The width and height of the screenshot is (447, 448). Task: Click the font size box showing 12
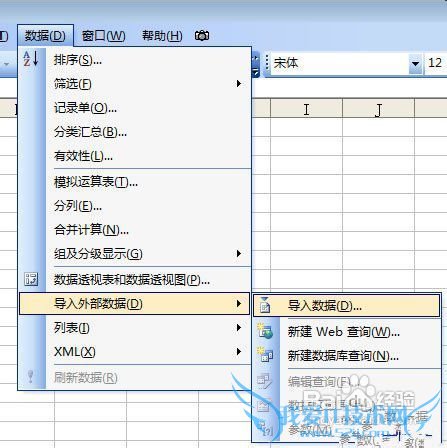(435, 63)
